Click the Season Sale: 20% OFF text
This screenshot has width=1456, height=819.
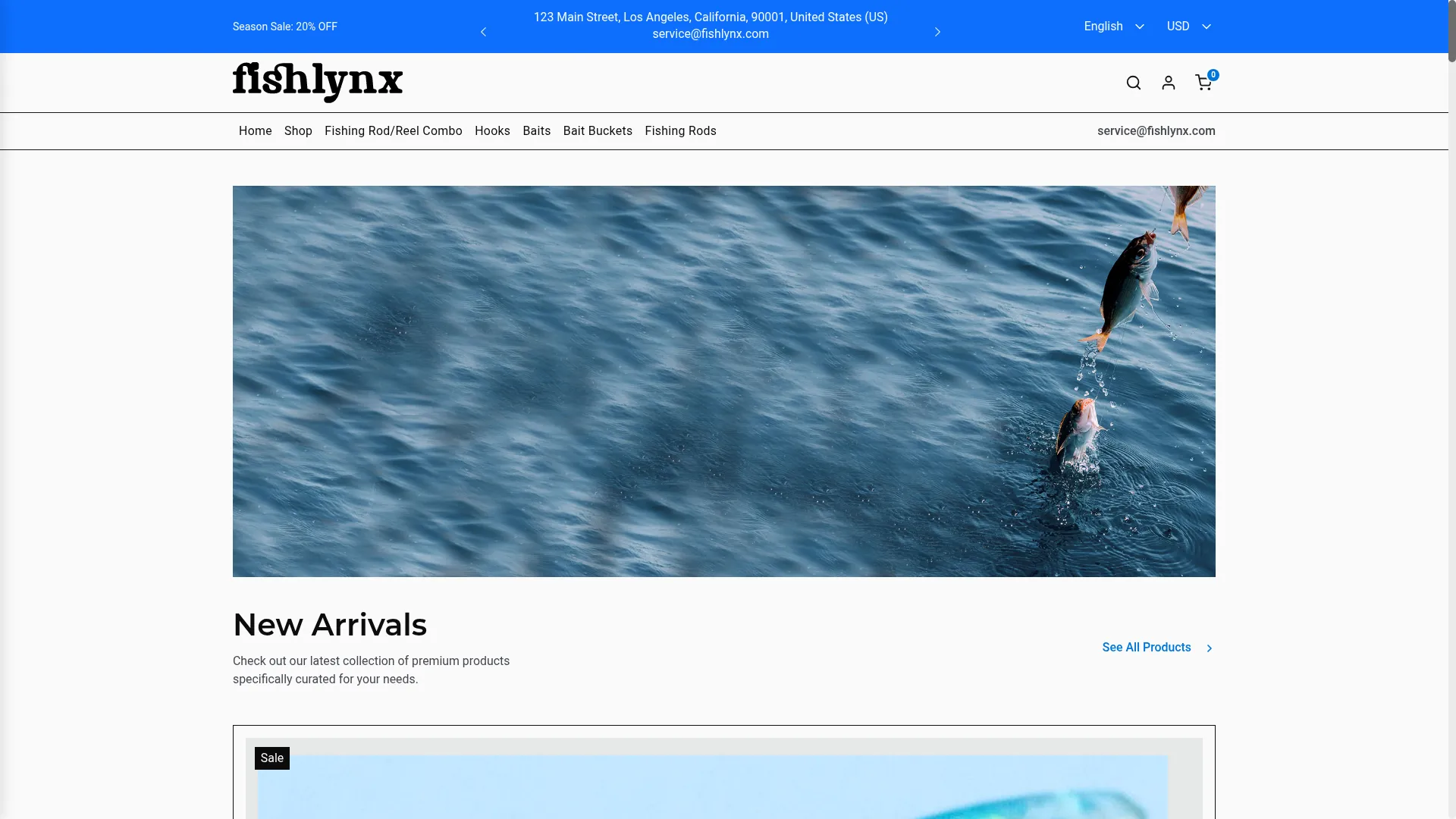[284, 27]
